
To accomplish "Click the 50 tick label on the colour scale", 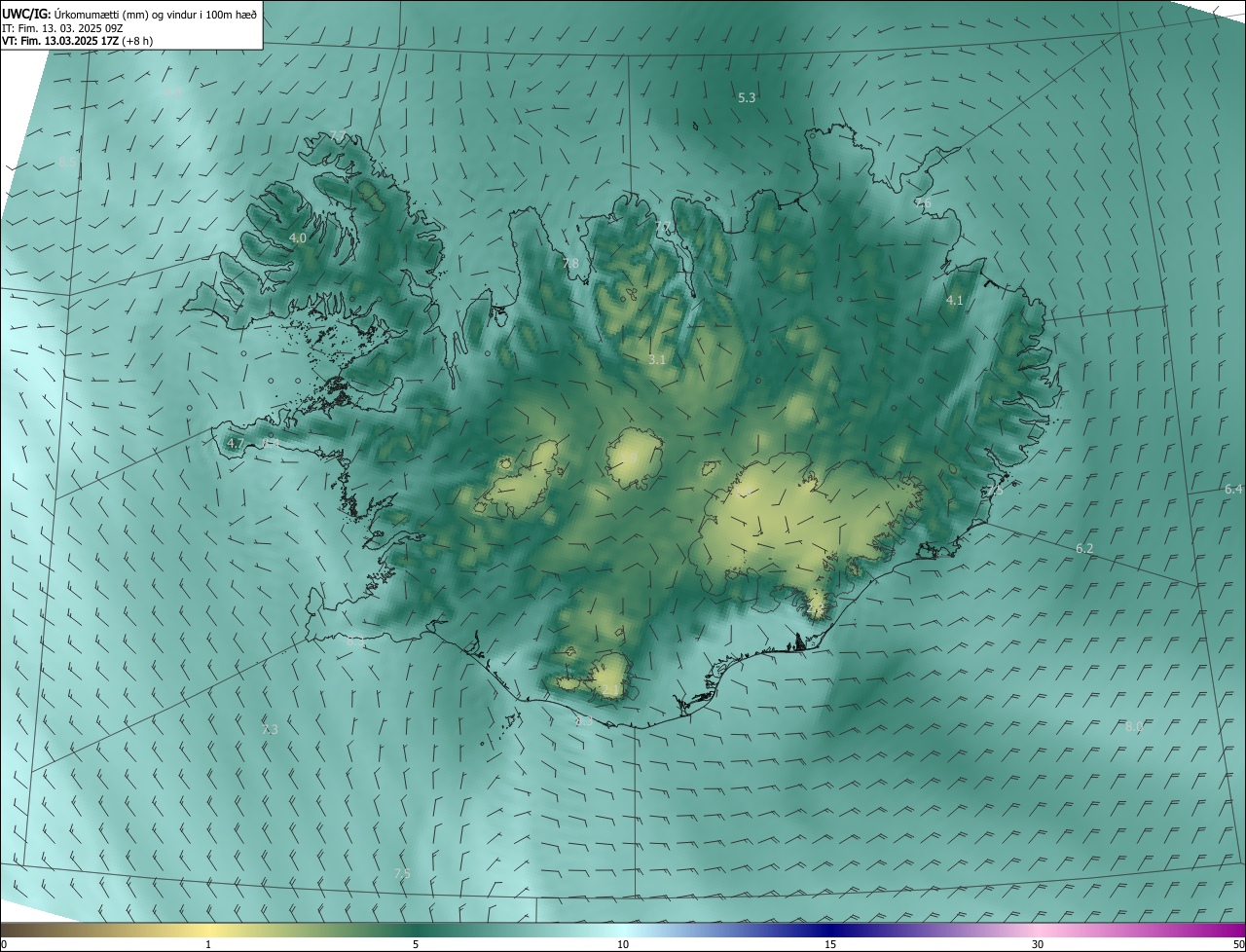I will [1238, 944].
